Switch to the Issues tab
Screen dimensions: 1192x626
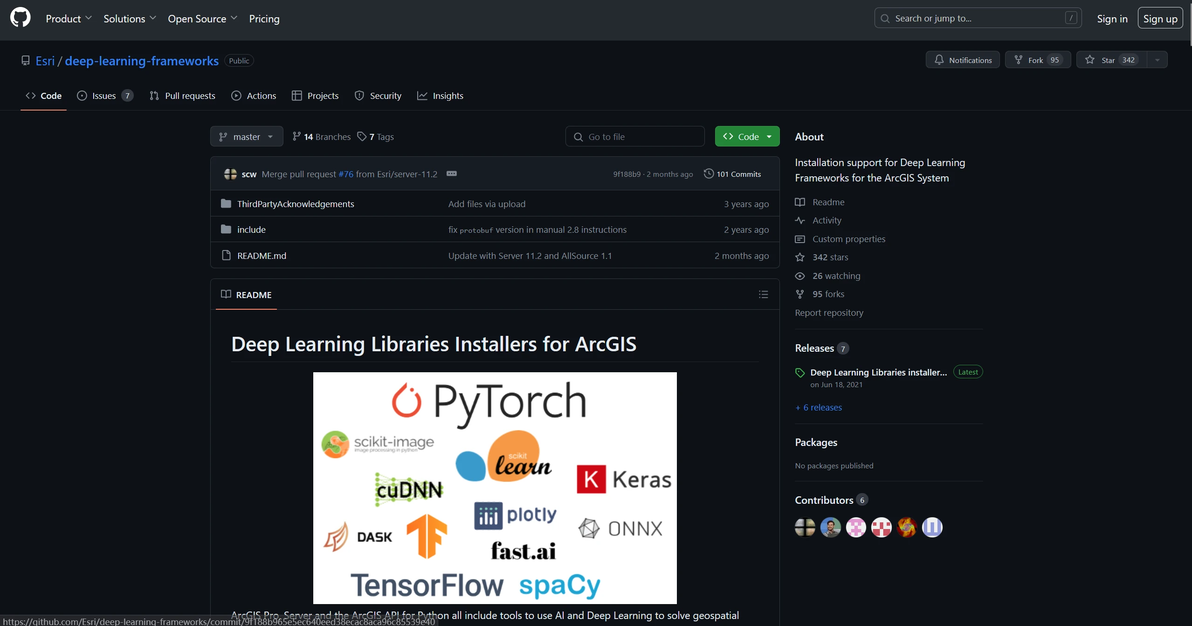coord(105,96)
